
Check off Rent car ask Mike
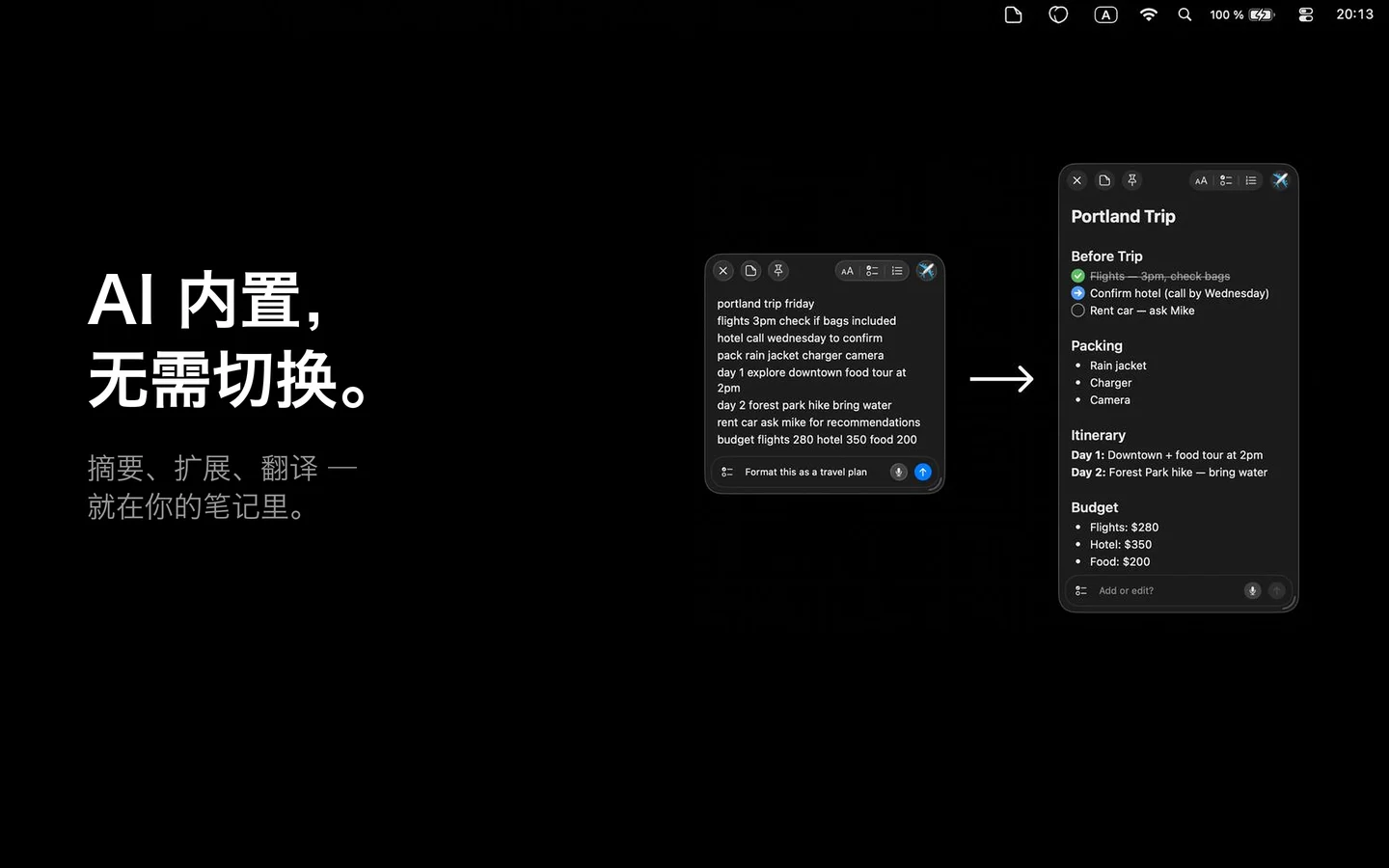1077,311
